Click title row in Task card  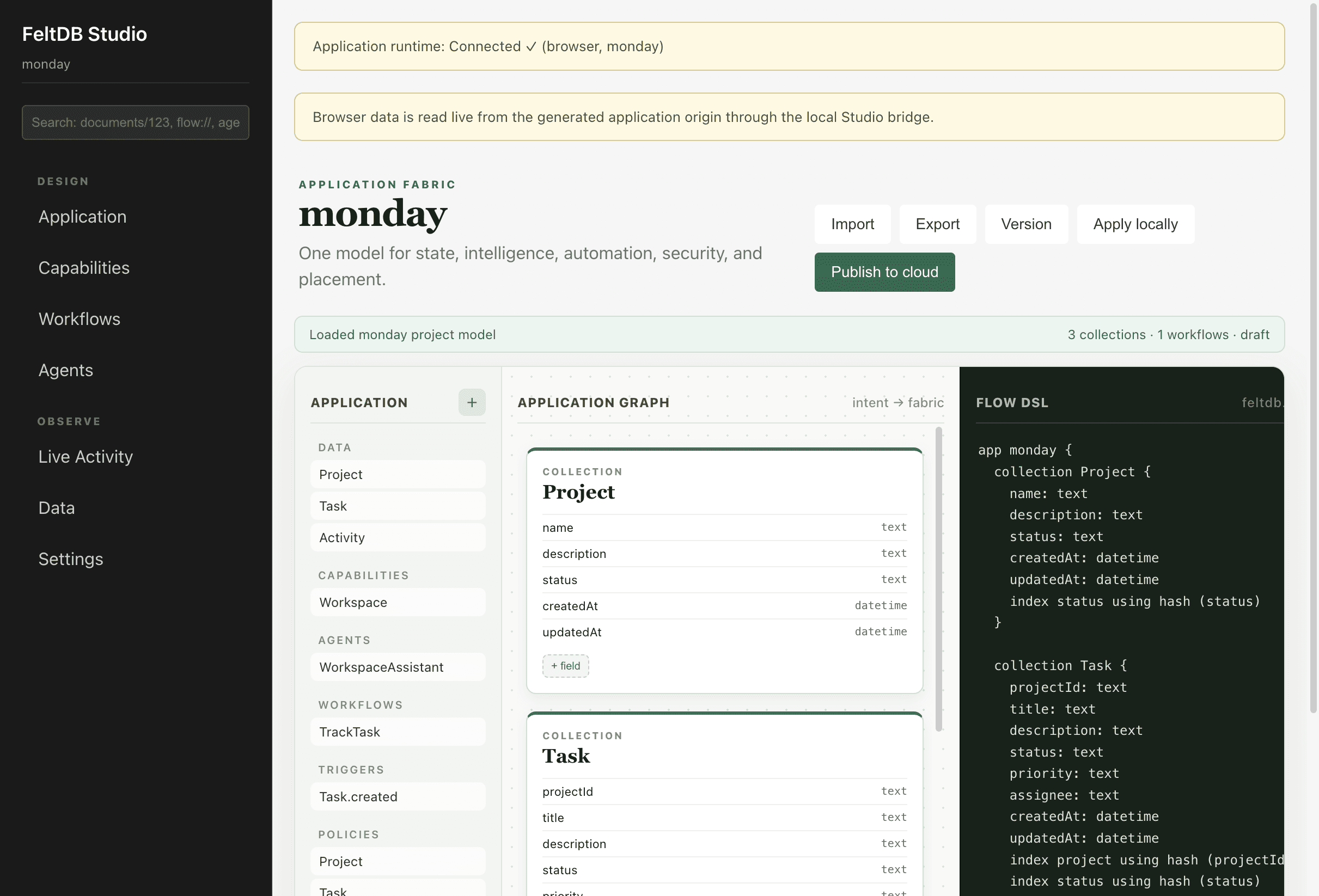[724, 817]
